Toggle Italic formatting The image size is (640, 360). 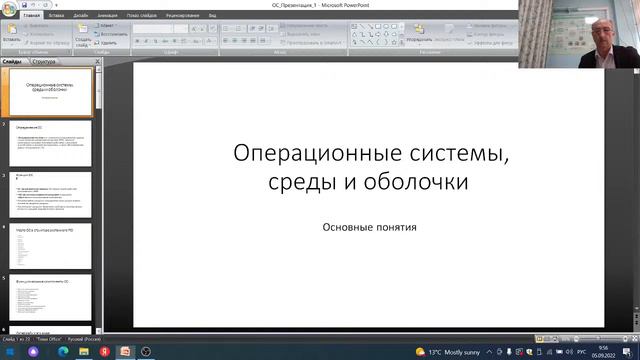[x=147, y=41]
